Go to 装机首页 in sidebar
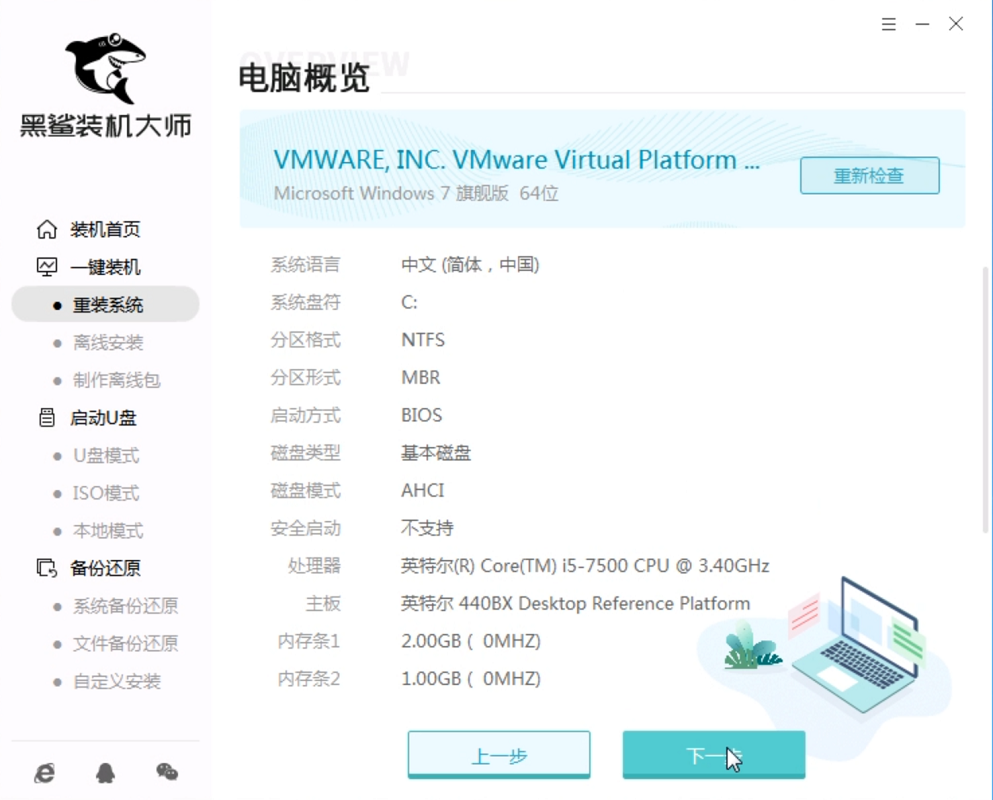Viewport: 993px width, 800px height. click(x=105, y=229)
